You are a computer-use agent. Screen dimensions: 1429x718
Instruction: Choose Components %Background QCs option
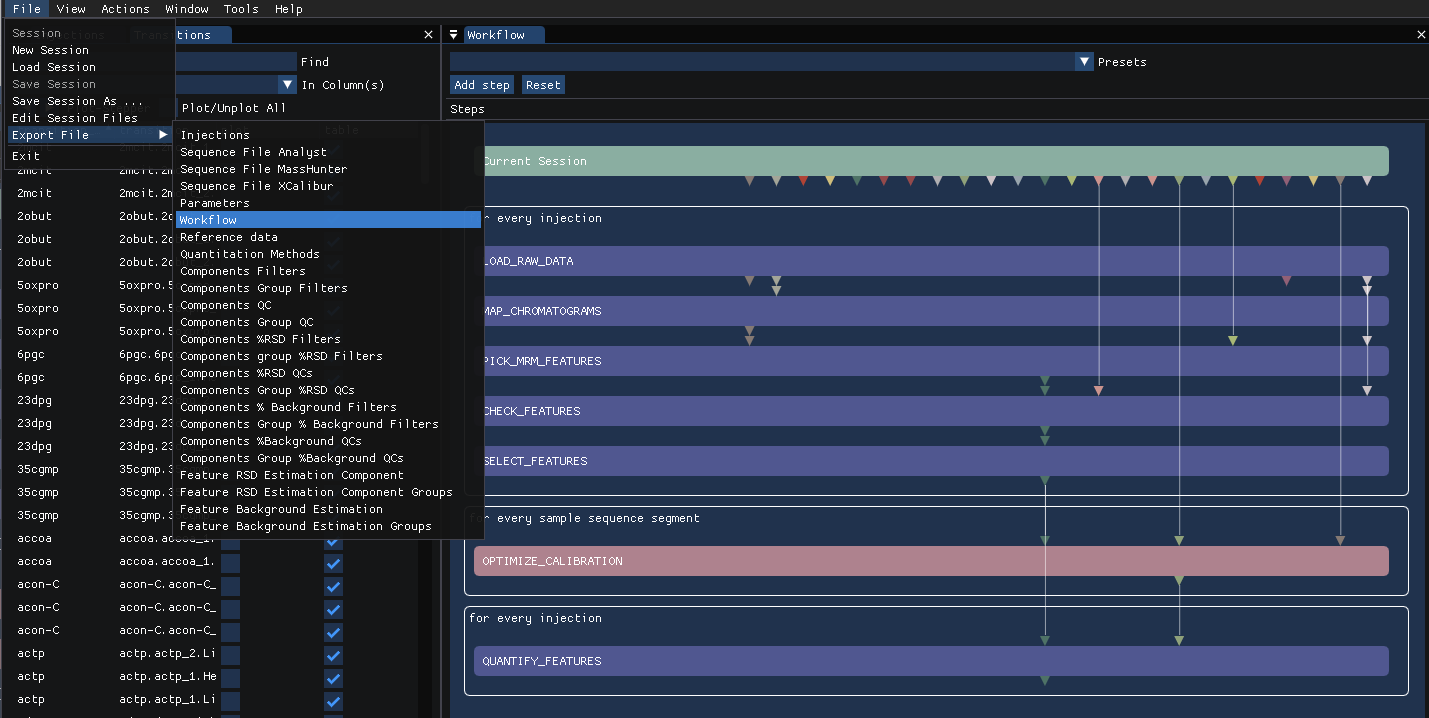[329, 441]
